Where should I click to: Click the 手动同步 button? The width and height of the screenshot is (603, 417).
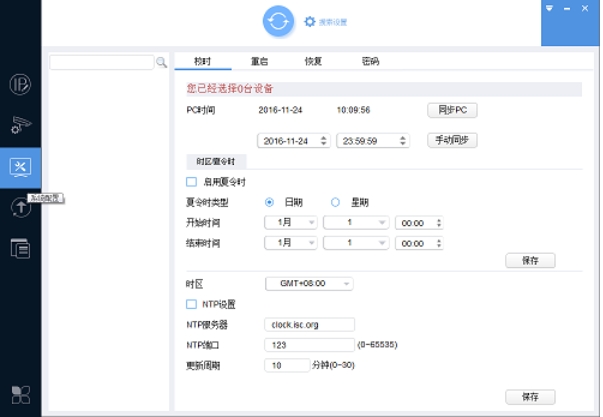[452, 140]
